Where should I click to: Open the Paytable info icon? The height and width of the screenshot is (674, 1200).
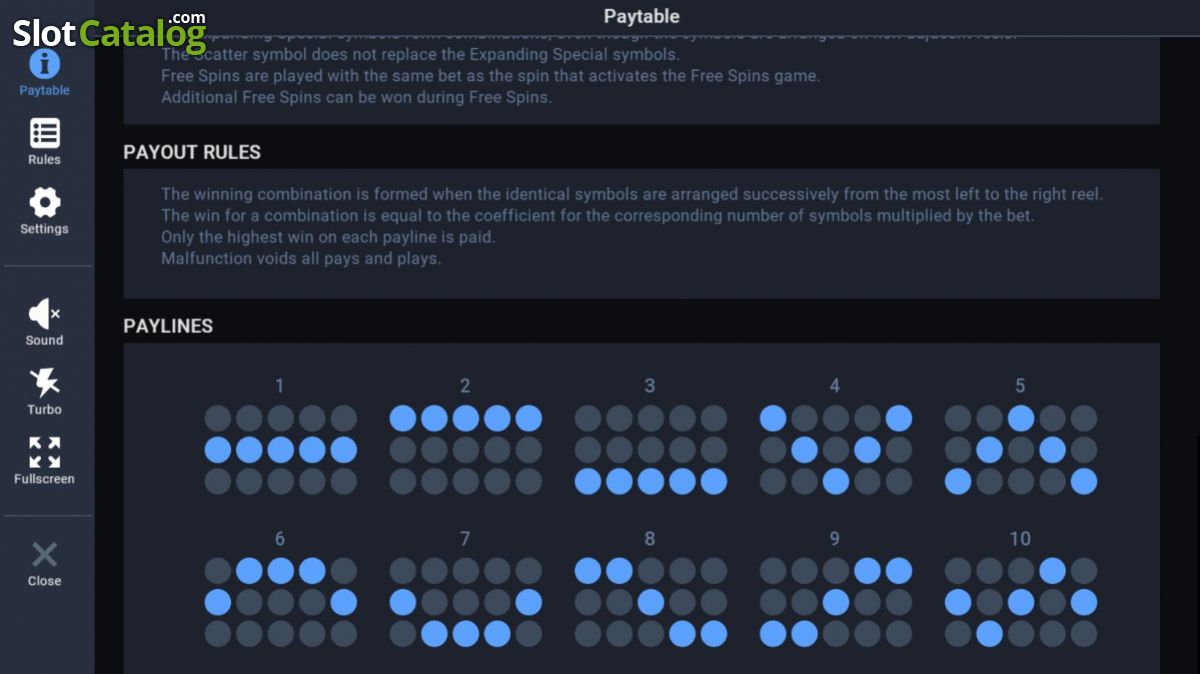[x=44, y=65]
